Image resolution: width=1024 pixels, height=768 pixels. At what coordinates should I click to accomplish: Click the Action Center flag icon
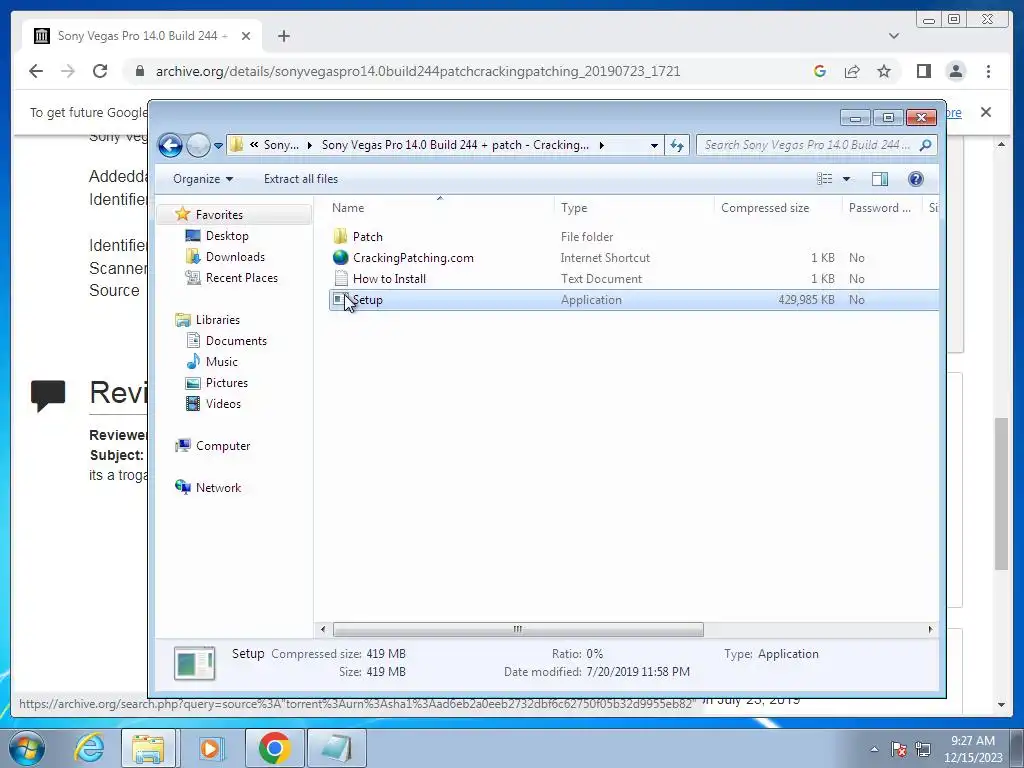[x=899, y=749]
